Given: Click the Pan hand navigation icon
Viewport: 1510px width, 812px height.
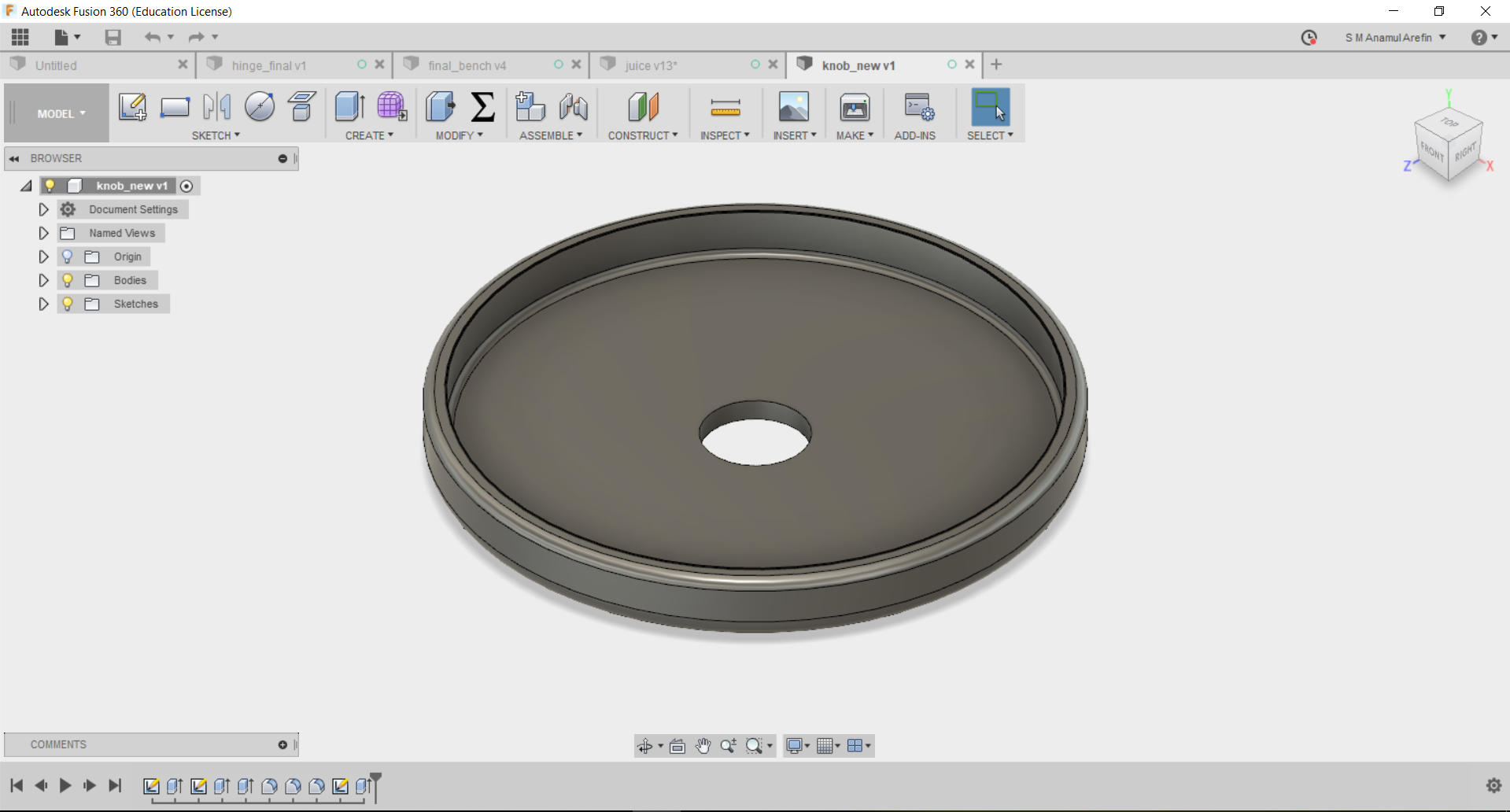Looking at the screenshot, I should [x=703, y=746].
